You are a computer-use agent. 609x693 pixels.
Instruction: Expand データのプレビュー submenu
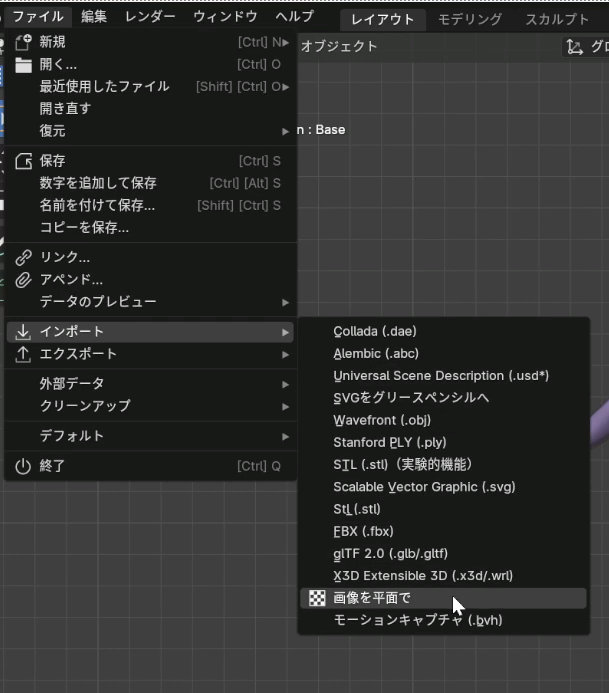click(150, 302)
